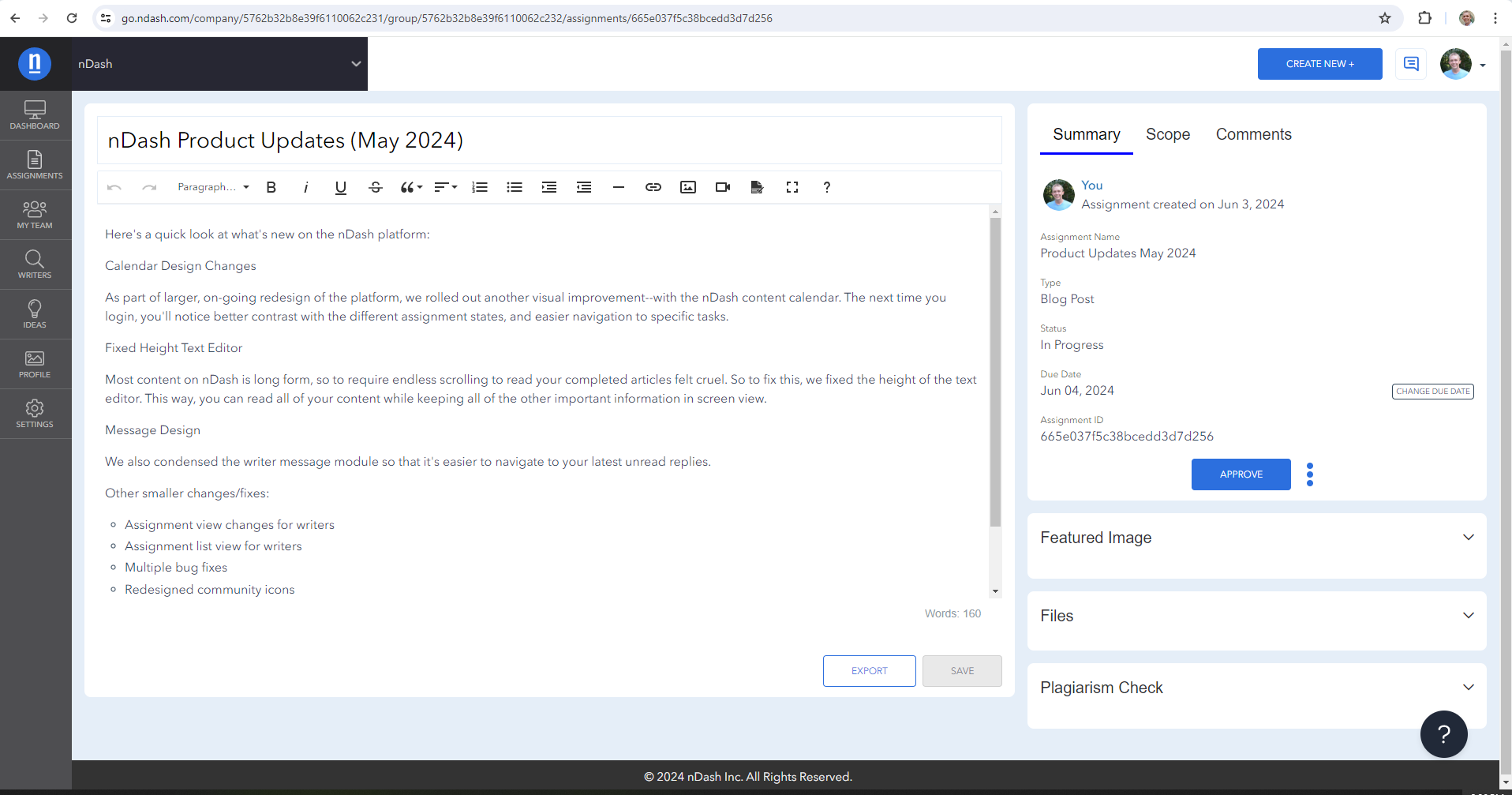Toggle bold formatting
The width and height of the screenshot is (1512, 795).
point(271,187)
